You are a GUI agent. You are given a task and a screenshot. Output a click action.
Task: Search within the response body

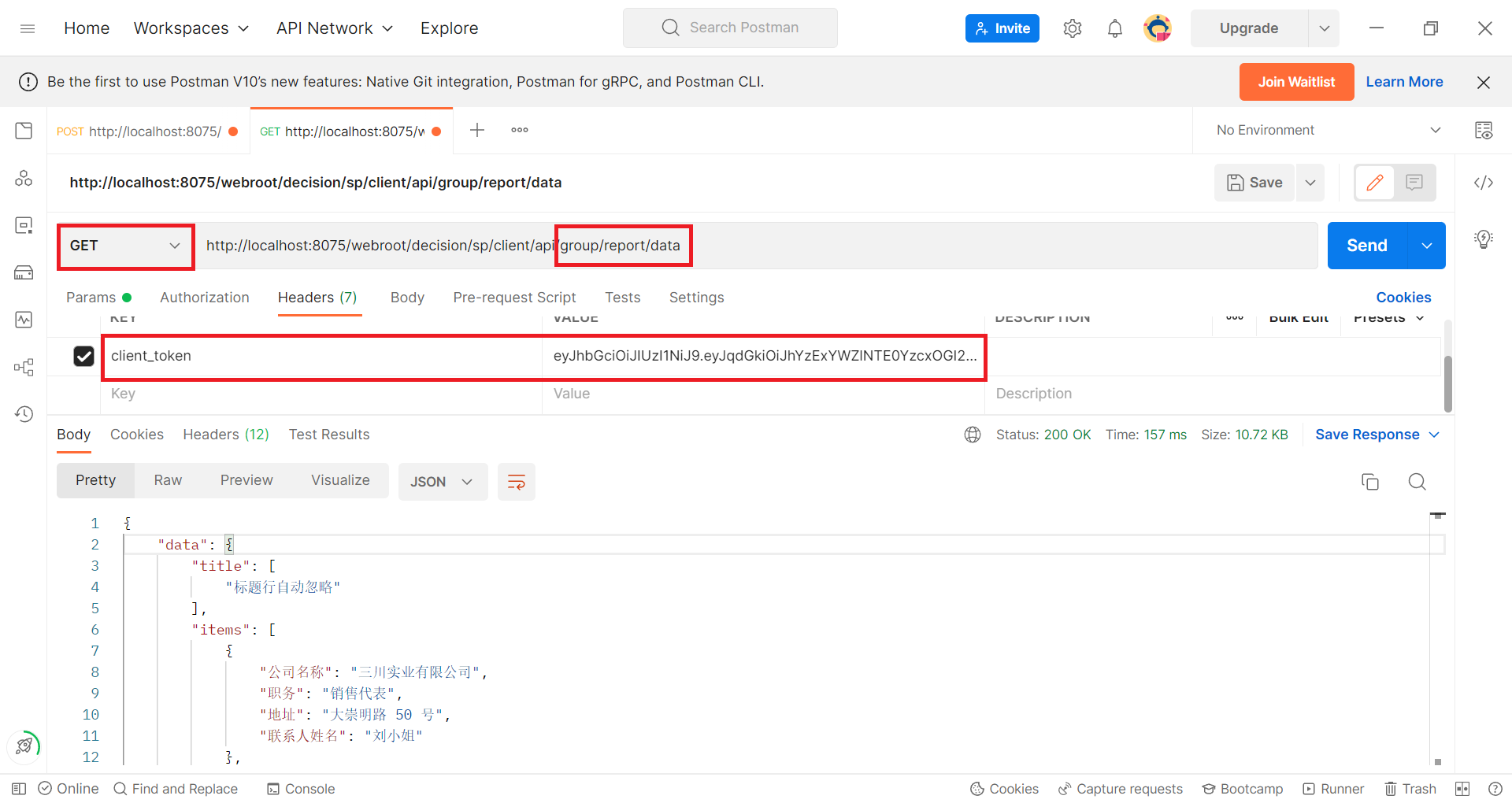[x=1417, y=482]
